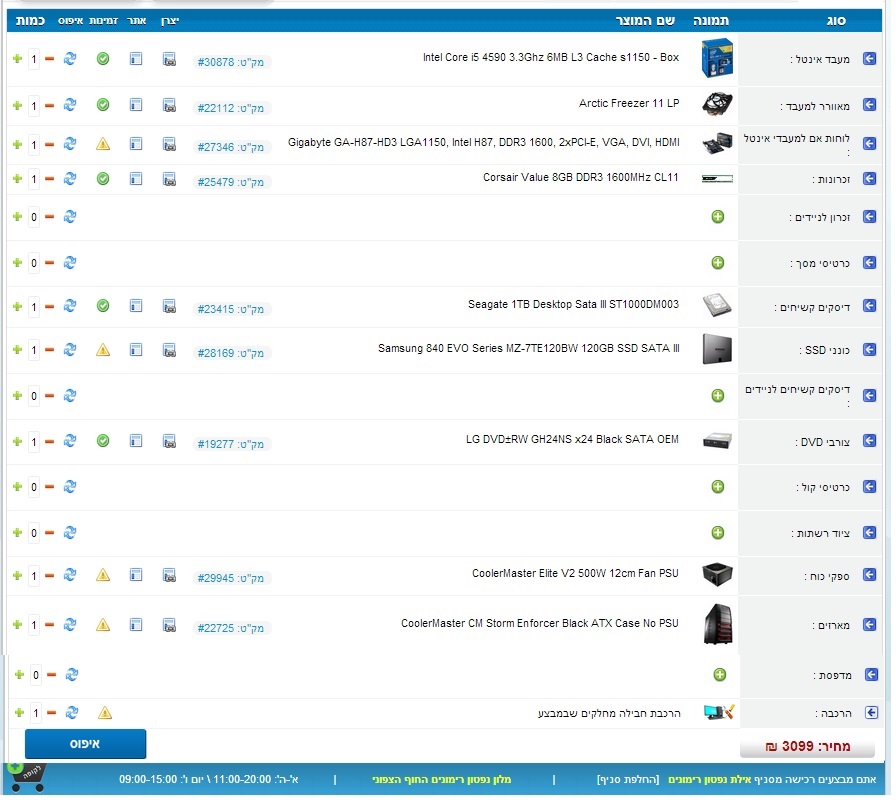Screen dimensions: 896x808
Task: Click CoolerMaster CM Storm Enforcer case thumbnail
Action: pyautogui.click(x=717, y=624)
